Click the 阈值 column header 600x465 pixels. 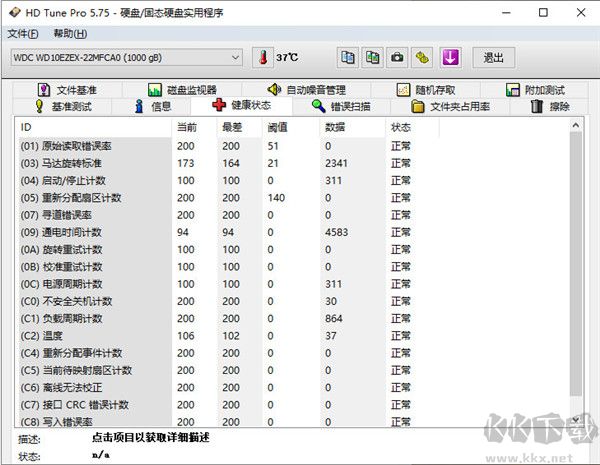[291, 127]
